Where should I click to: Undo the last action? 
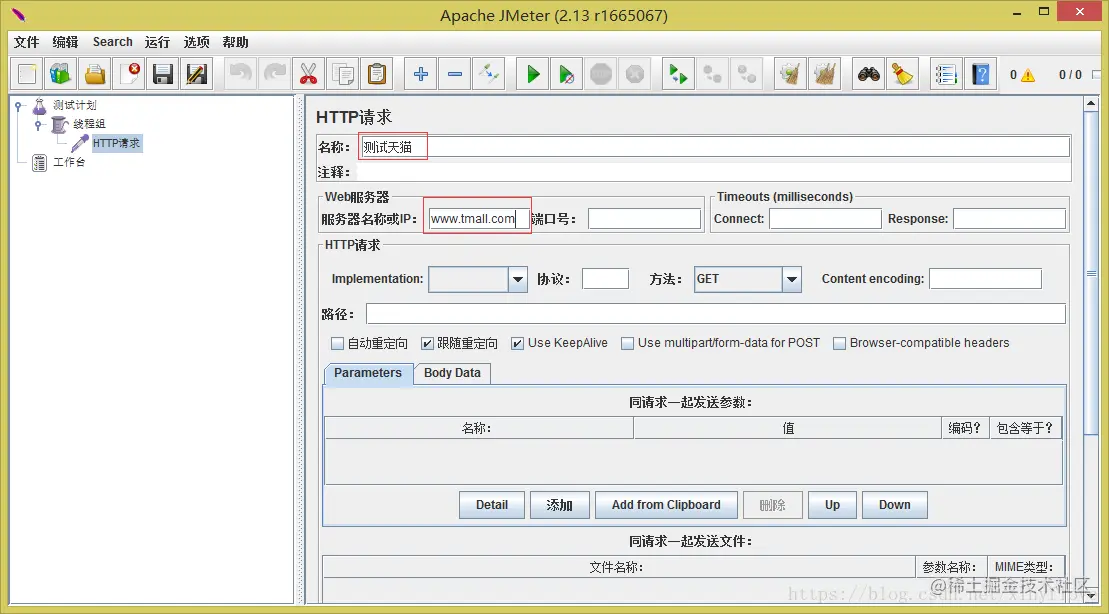click(240, 74)
